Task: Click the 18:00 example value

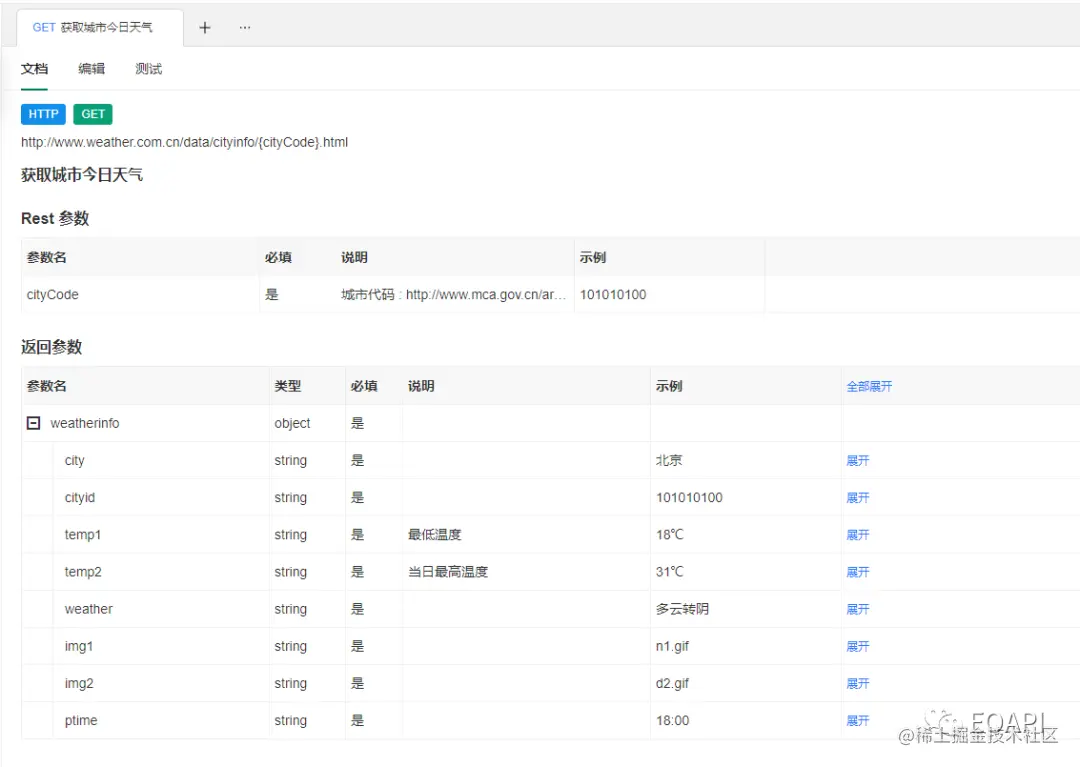Action: tap(672, 721)
